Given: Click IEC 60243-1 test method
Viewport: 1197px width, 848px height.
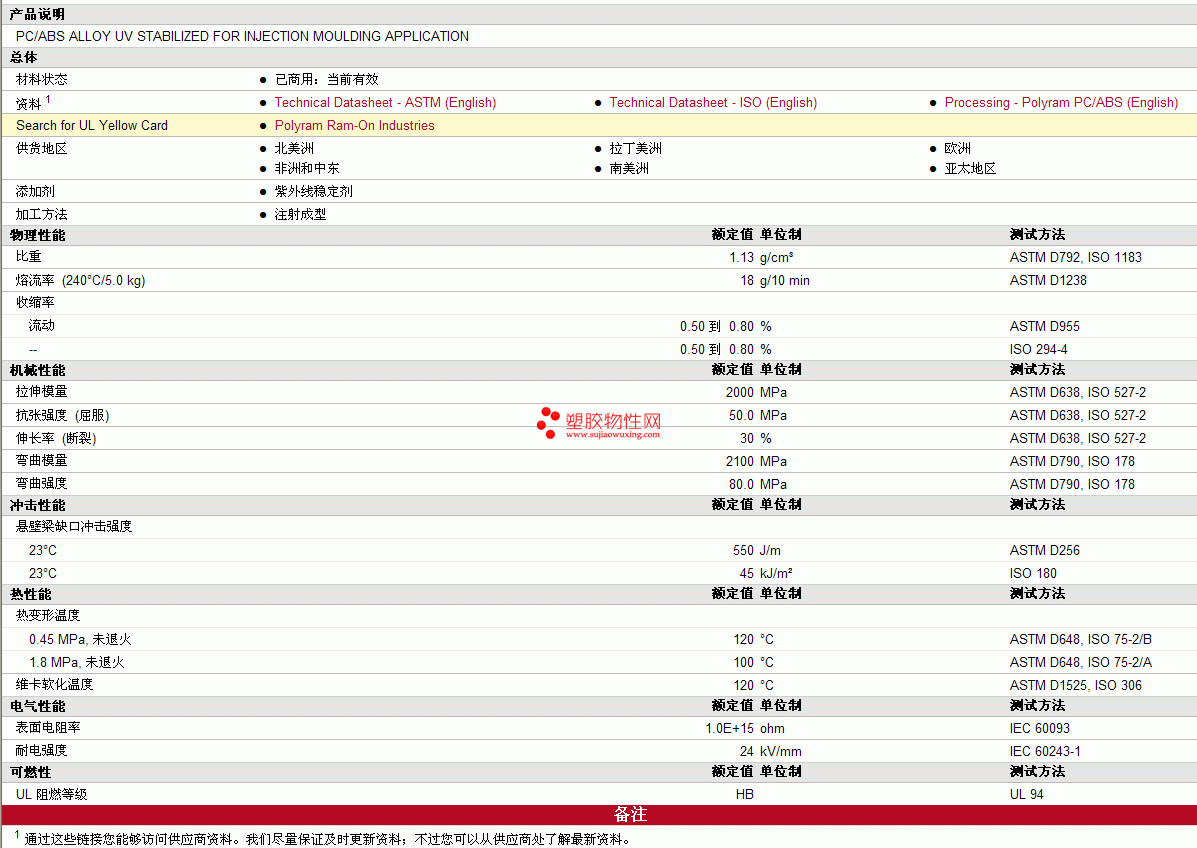Looking at the screenshot, I should pyautogui.click(x=1045, y=751).
